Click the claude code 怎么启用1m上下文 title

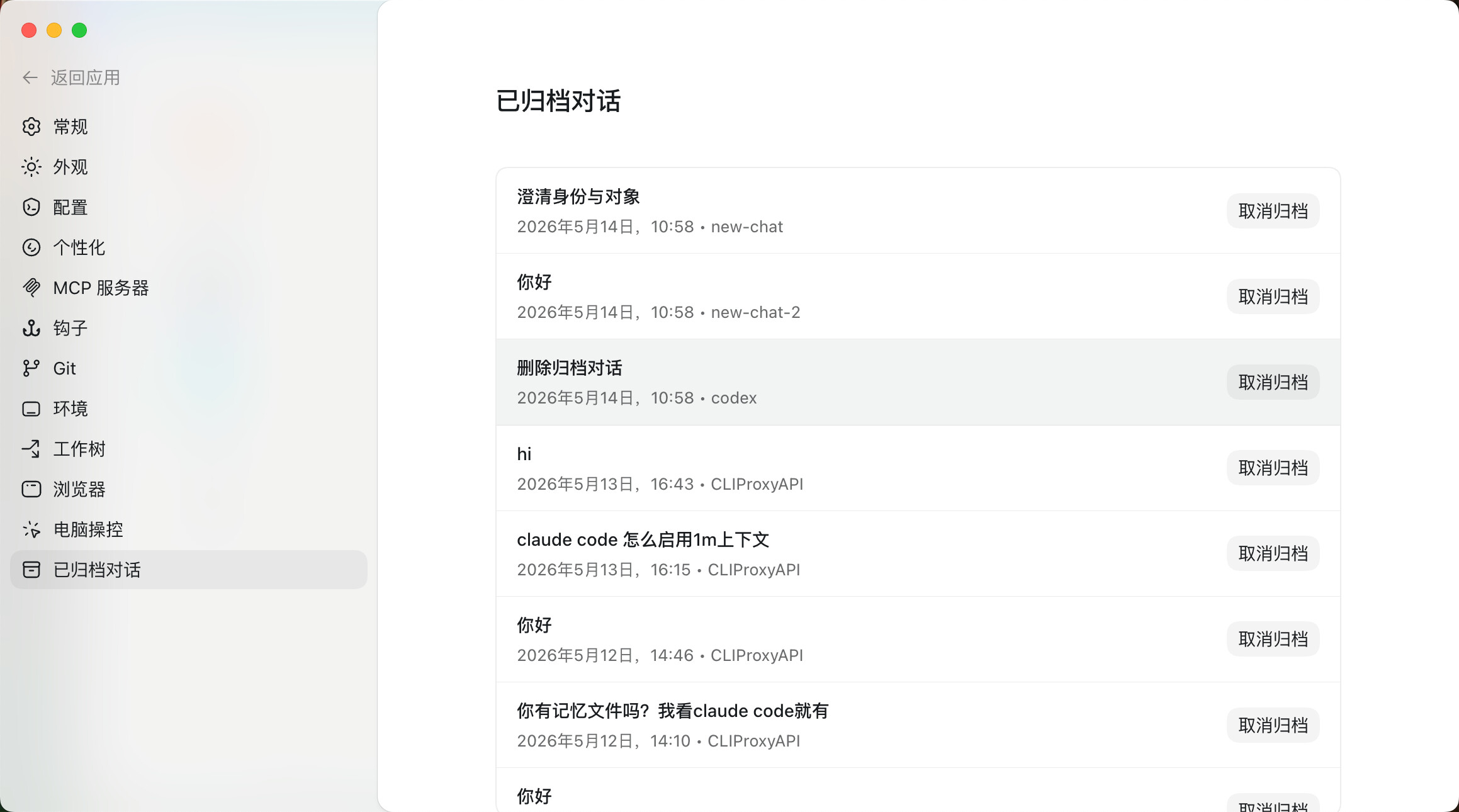643,539
